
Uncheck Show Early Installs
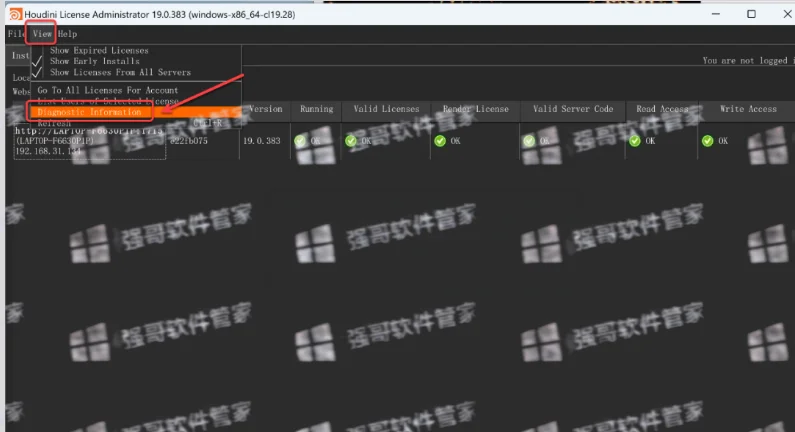click(94, 61)
